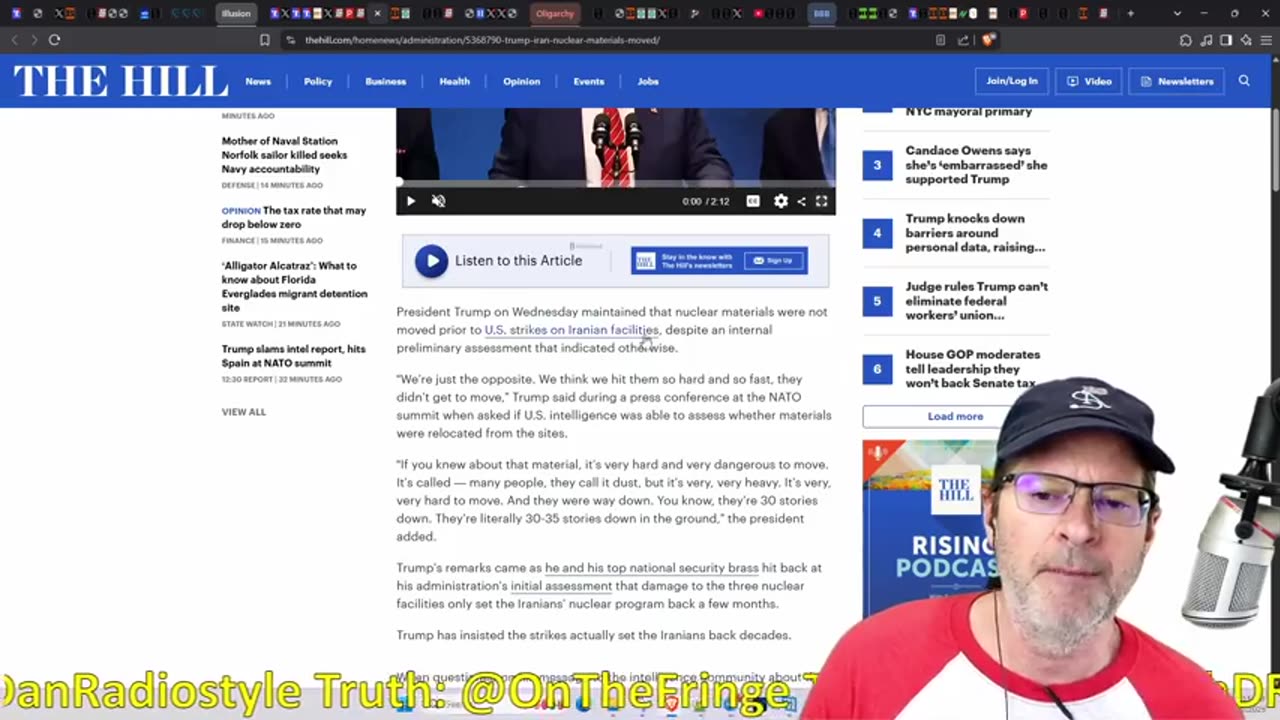The image size is (1280, 720).
Task: Open the tab search dropdown arrow
Action: pos(1177,14)
